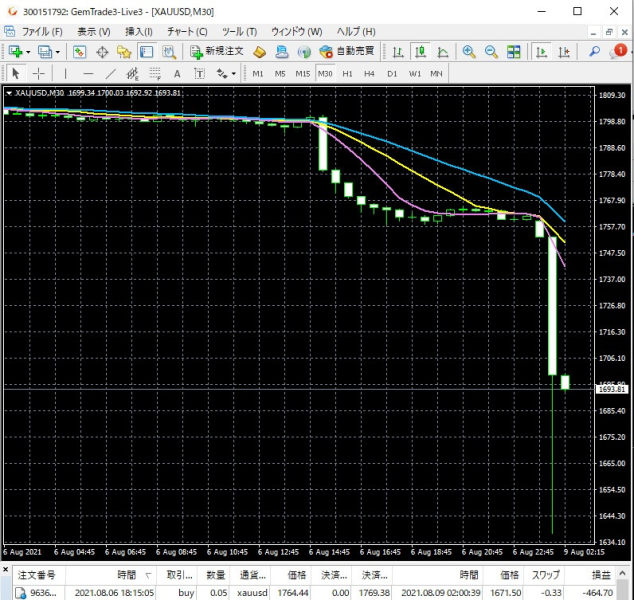Screen dimensions: 634x600
Task: Toggle the Data Window crosshair-target icon
Action: [102, 52]
